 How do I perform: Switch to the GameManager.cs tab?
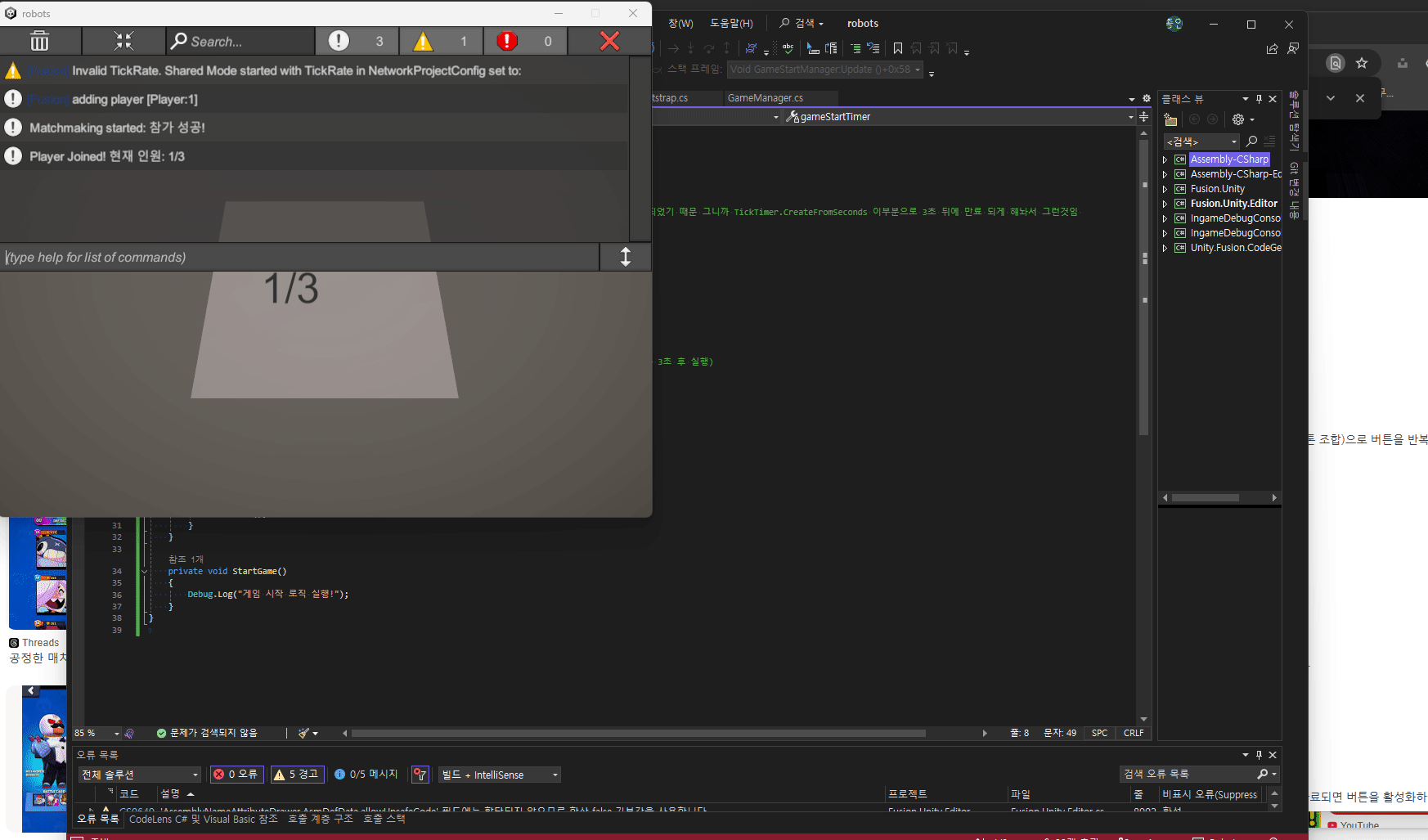766,98
